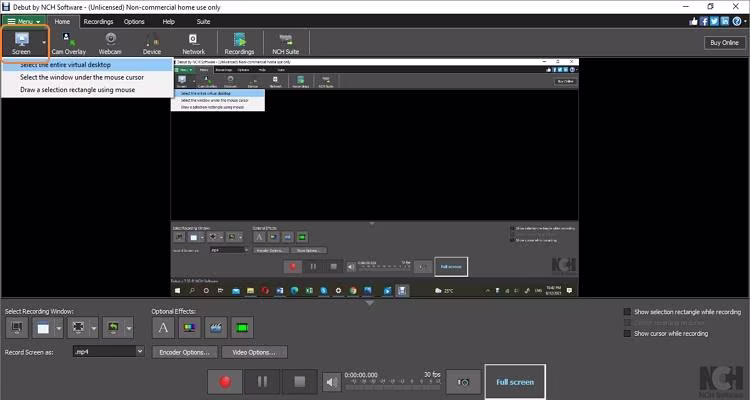Screen dimensions: 750x400
Task: Open the color adjustments effect icon
Action: pyautogui.click(x=190, y=328)
